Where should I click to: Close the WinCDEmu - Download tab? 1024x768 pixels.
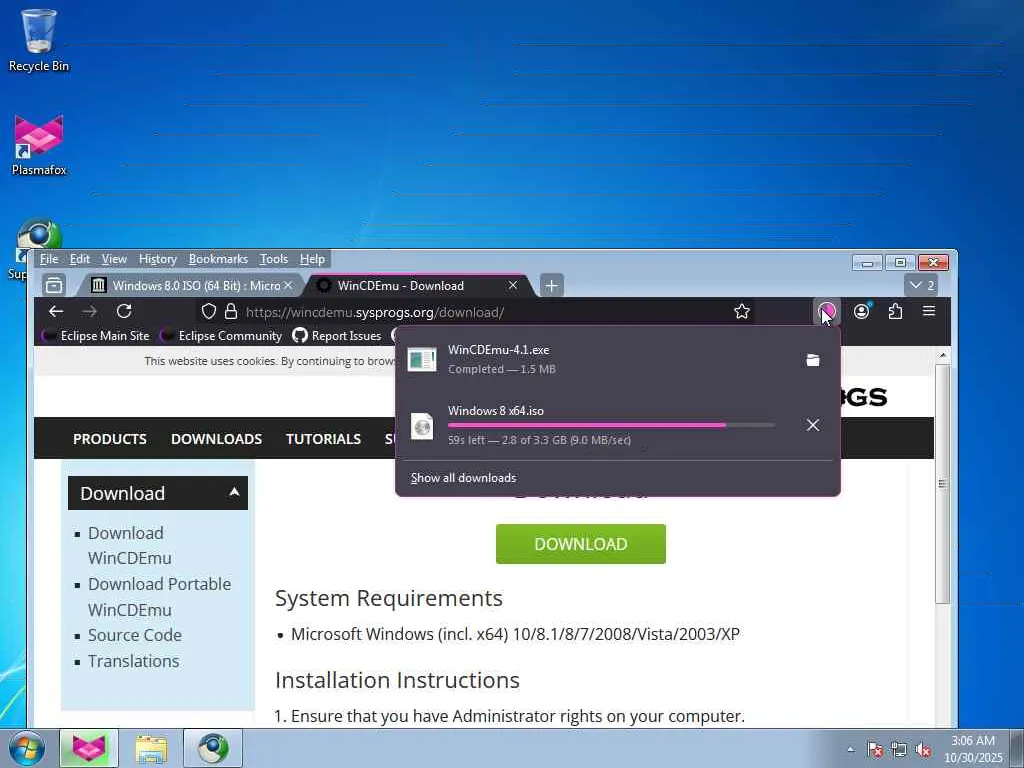[513, 285]
